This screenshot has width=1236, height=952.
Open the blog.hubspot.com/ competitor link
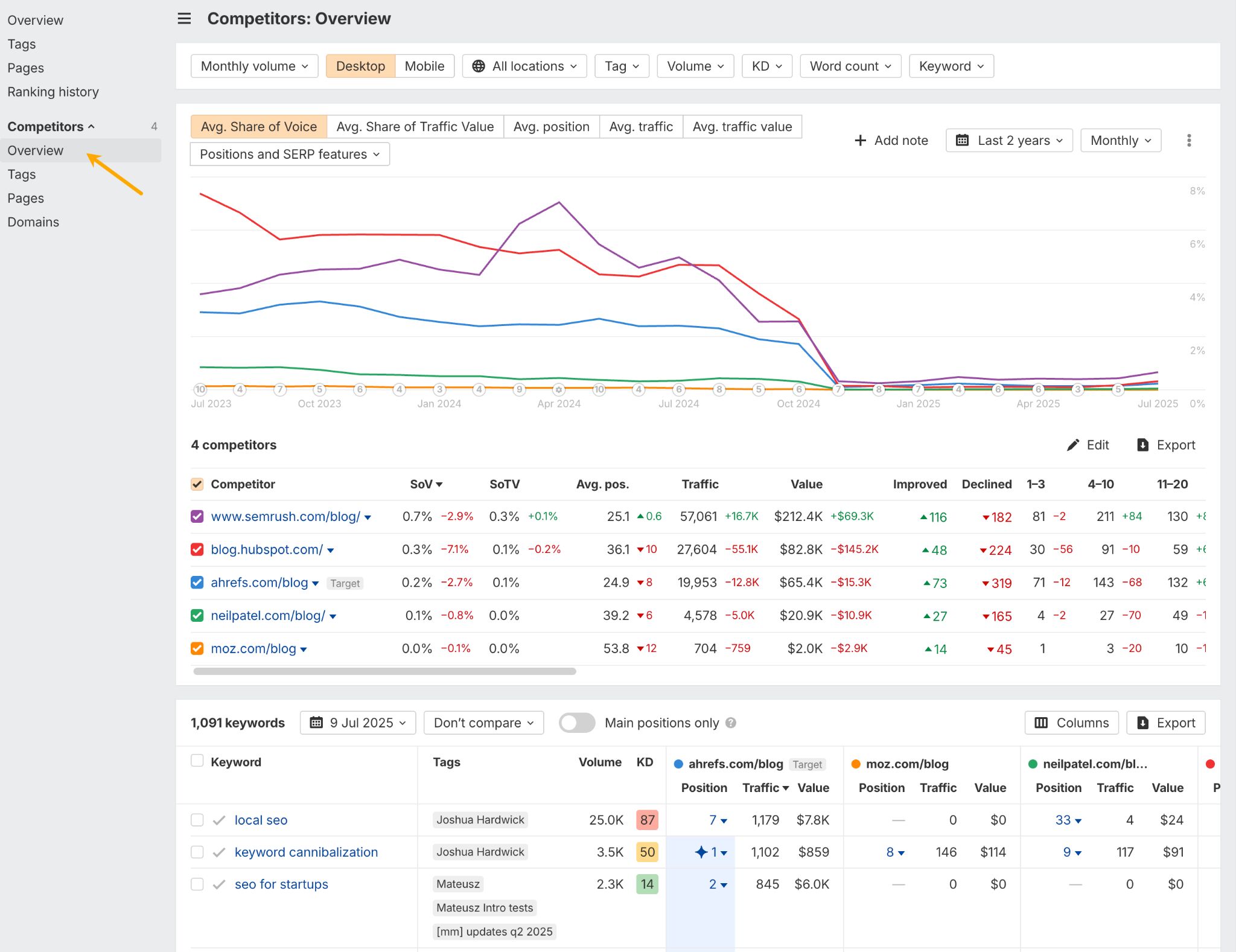(267, 549)
